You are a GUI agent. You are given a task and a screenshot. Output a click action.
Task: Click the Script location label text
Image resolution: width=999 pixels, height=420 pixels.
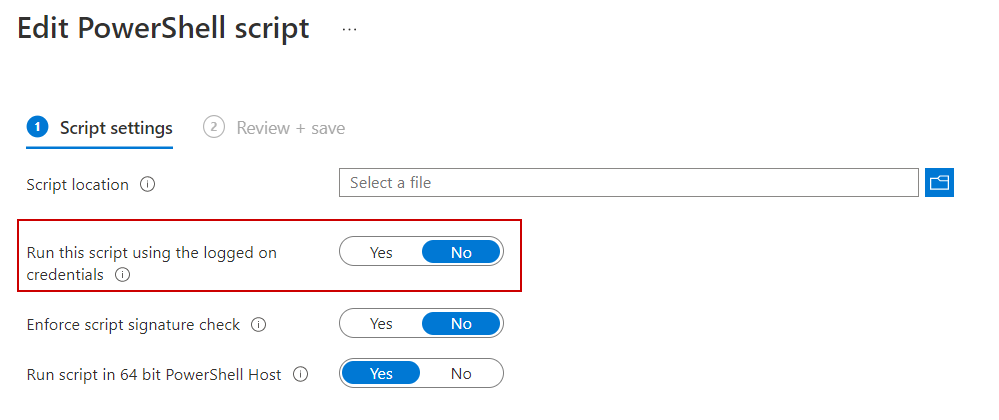pos(78,185)
